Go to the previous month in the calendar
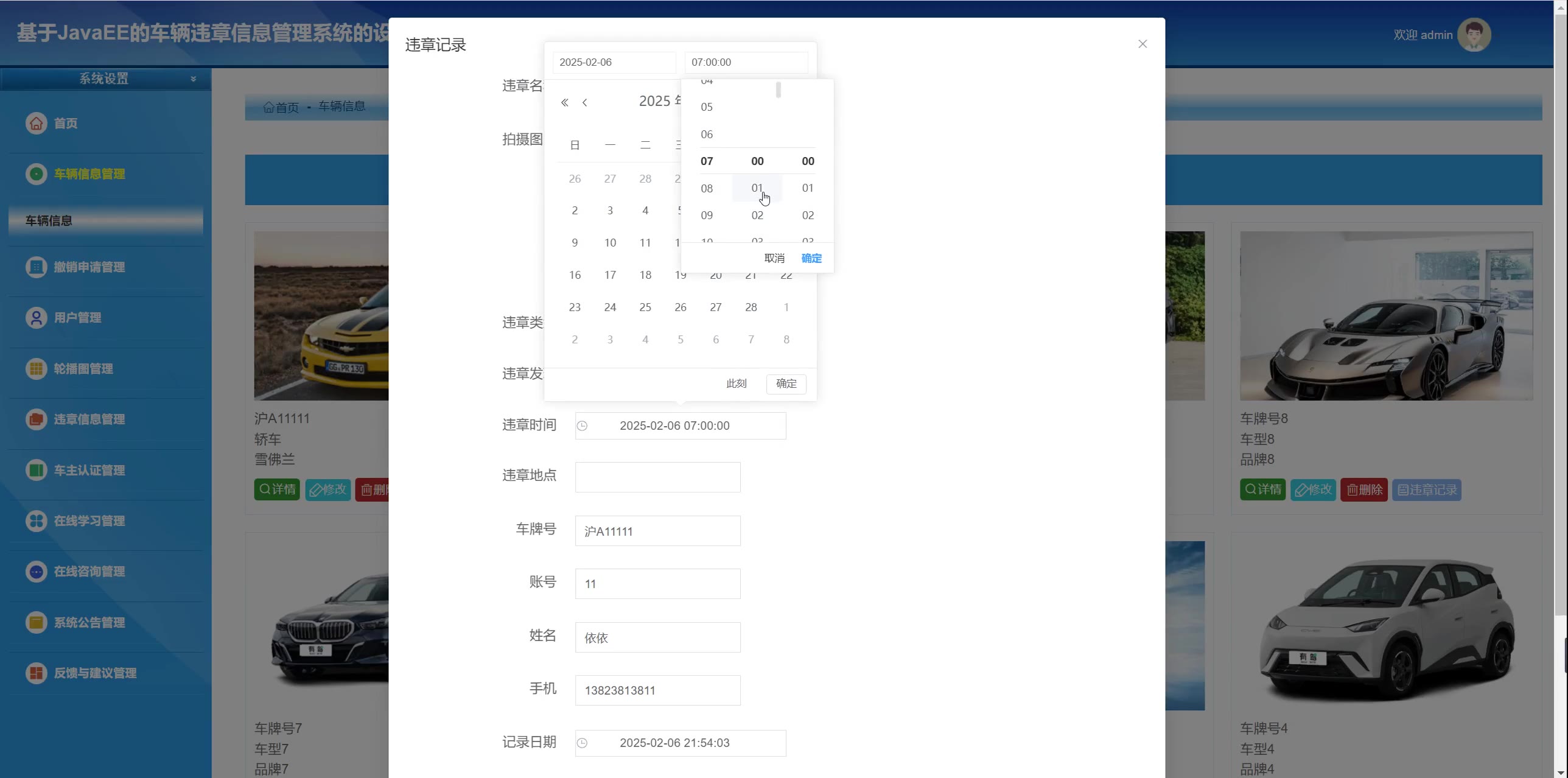 [x=585, y=102]
